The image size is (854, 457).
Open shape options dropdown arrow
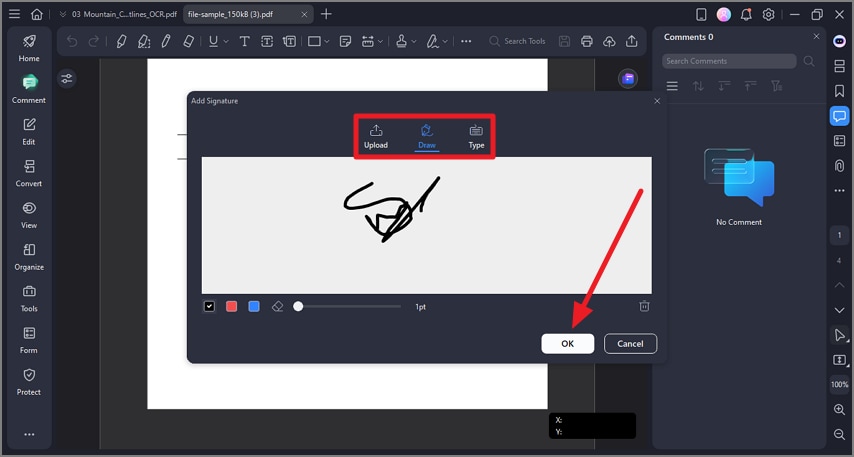[327, 41]
